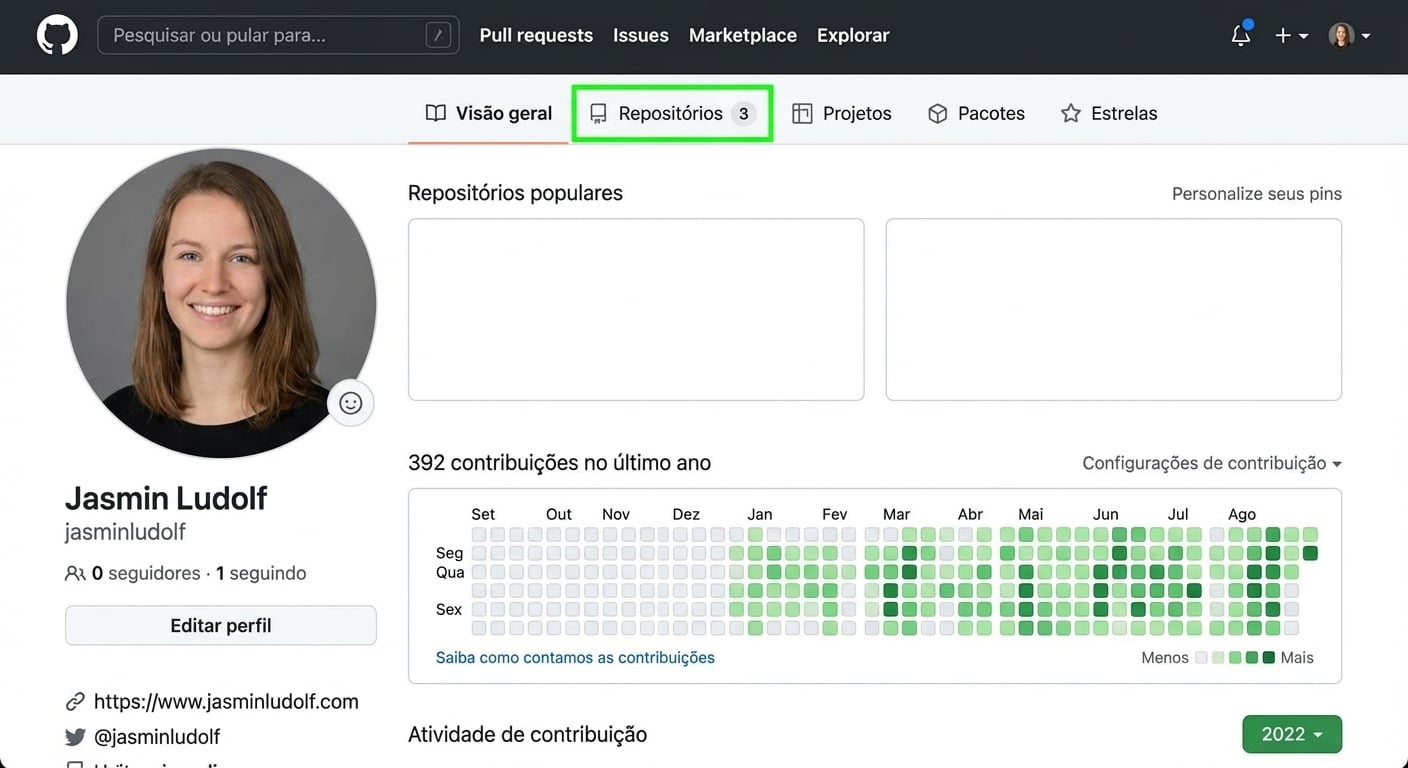1408x768 pixels.
Task: Click the Jasmin Ludolf name heading
Action: click(x=166, y=498)
